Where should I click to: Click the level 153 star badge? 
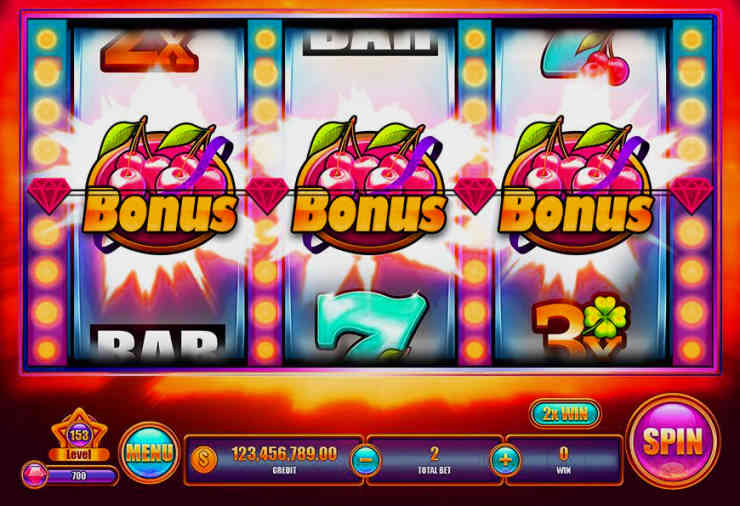(79, 436)
